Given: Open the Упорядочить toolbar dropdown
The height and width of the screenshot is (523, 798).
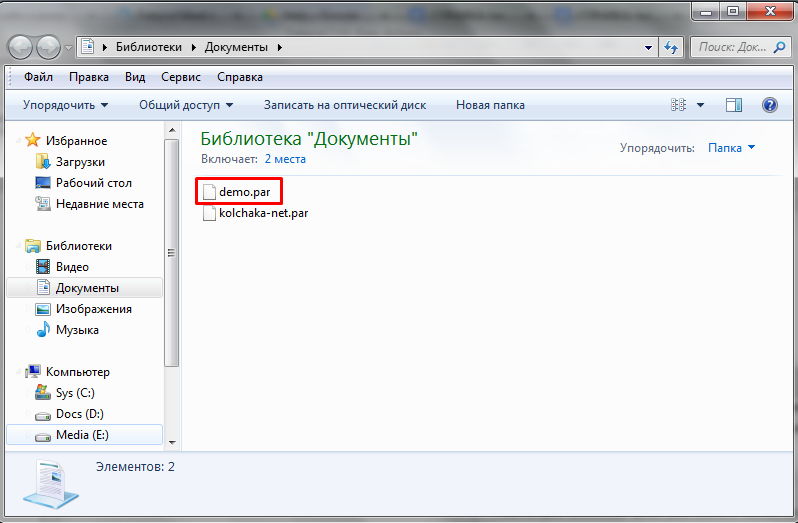Looking at the screenshot, I should click(65, 105).
